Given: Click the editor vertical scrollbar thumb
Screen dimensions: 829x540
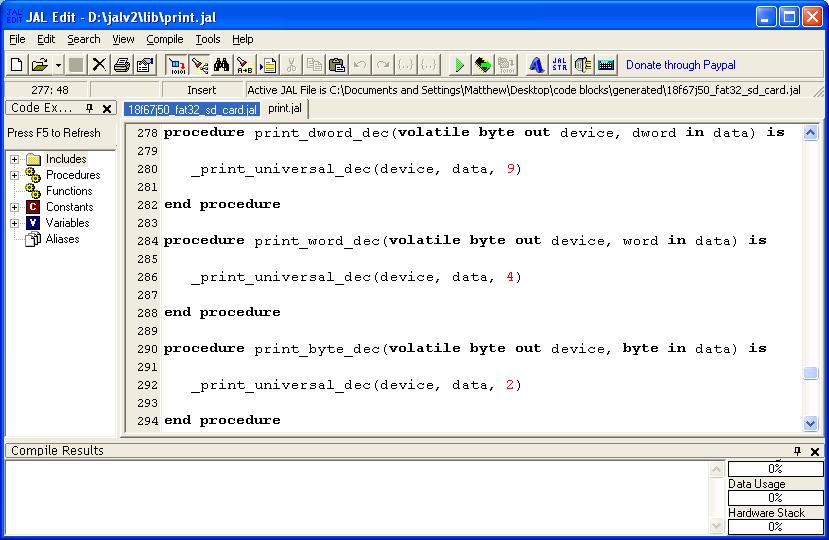Looking at the screenshot, I should point(810,373).
